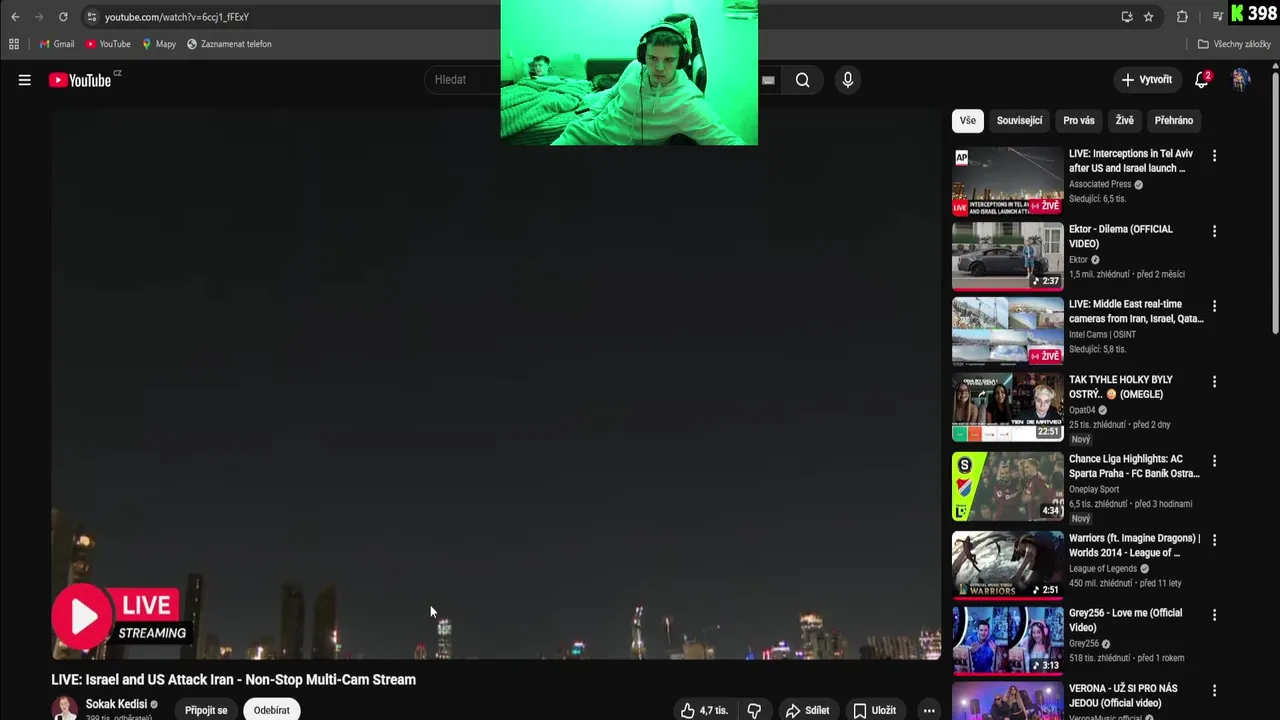This screenshot has width=1280, height=720.
Task: Subscribe with the Odebírat button
Action: pos(272,710)
